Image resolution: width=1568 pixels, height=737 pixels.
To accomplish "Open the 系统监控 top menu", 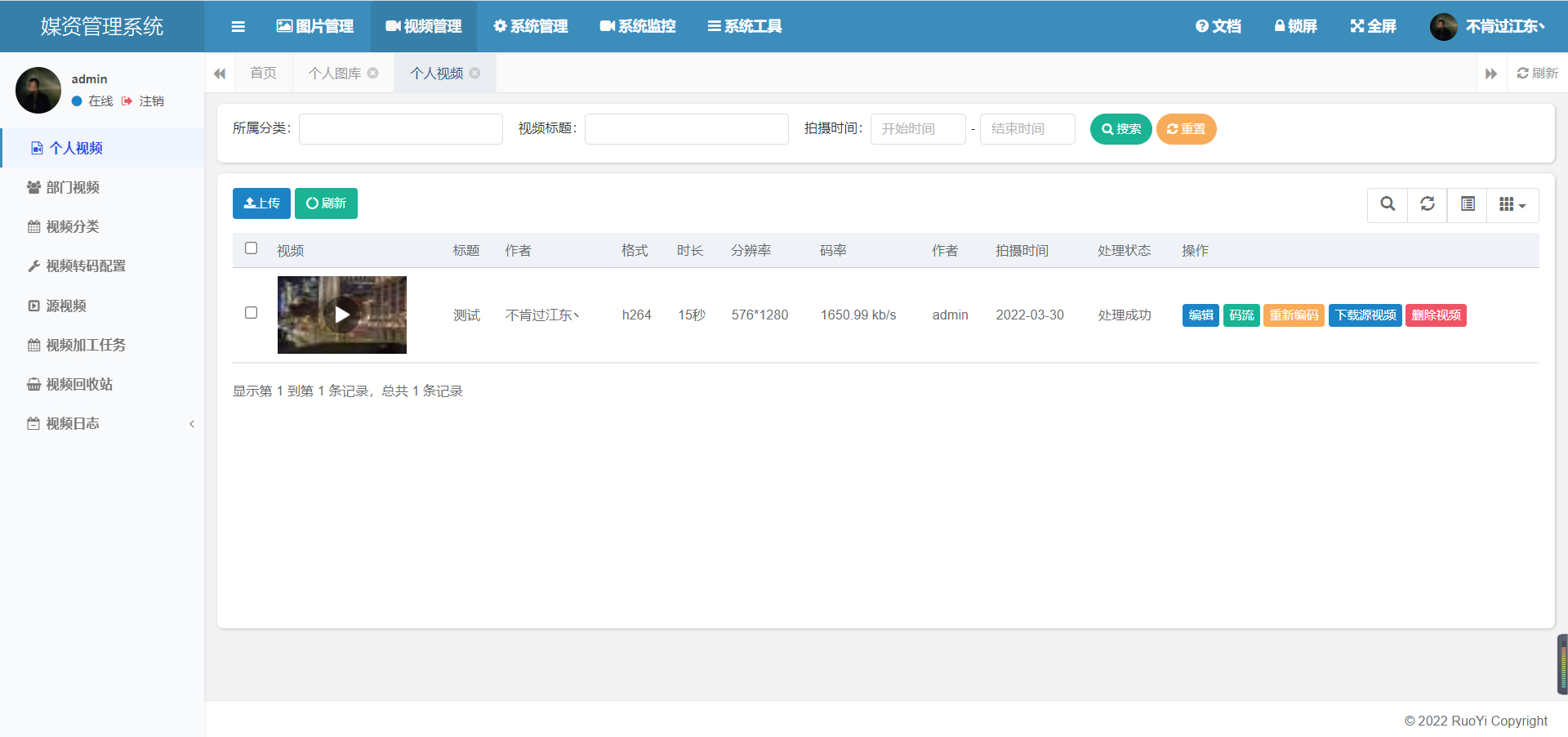I will [638, 26].
